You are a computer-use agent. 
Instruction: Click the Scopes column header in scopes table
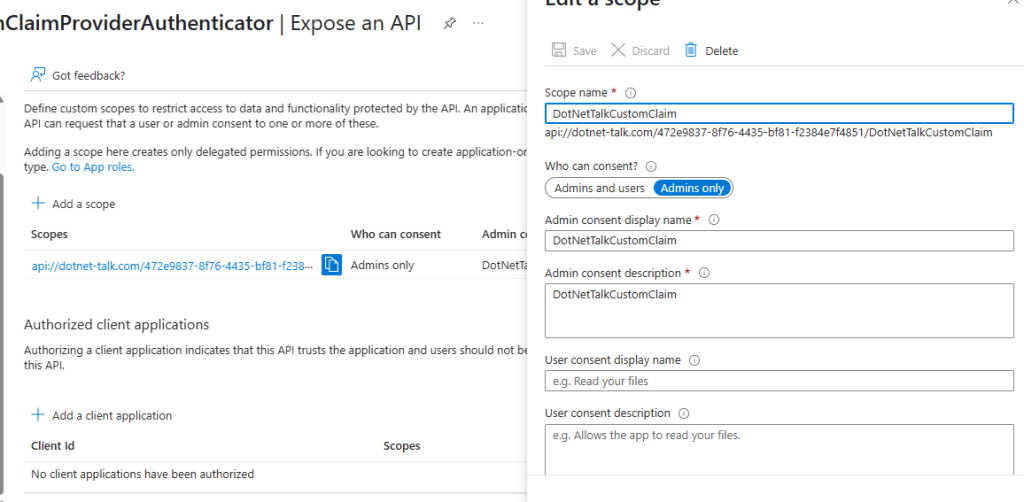pyautogui.click(x=49, y=234)
